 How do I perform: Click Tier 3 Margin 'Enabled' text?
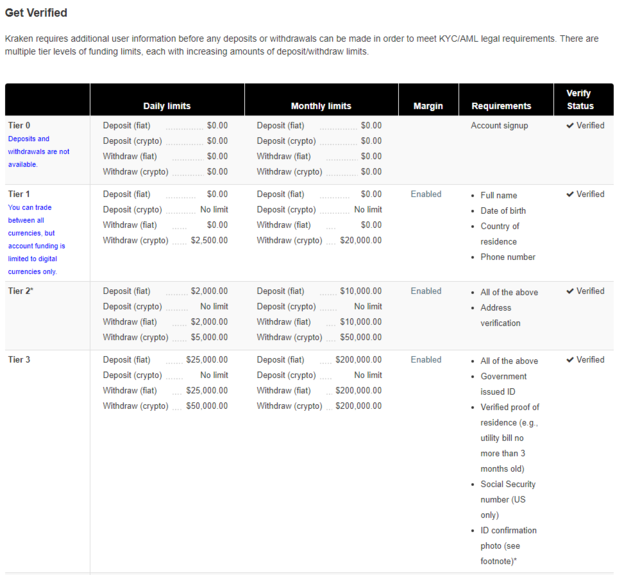[x=426, y=360]
